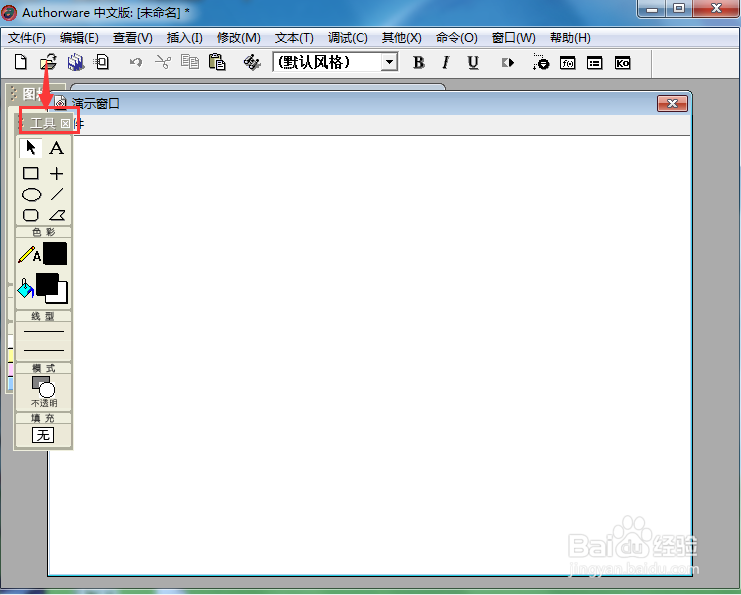Open the 编辑(E) menu
Image resolution: width=741 pixels, height=595 pixels.
(x=79, y=38)
